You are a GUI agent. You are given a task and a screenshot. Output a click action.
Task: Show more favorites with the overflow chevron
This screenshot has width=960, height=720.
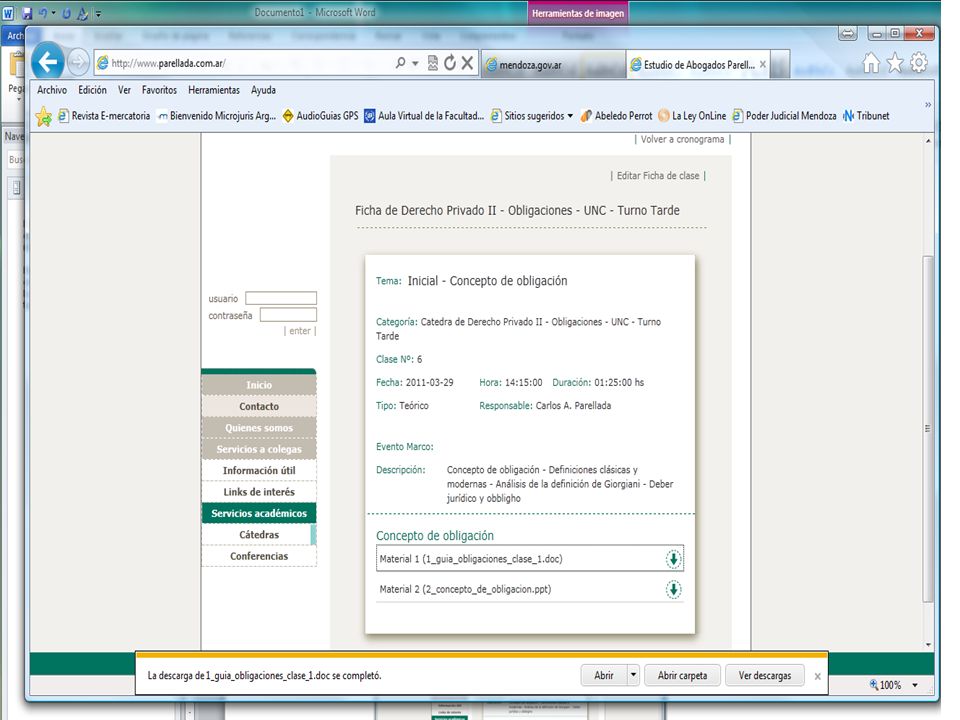(928, 105)
